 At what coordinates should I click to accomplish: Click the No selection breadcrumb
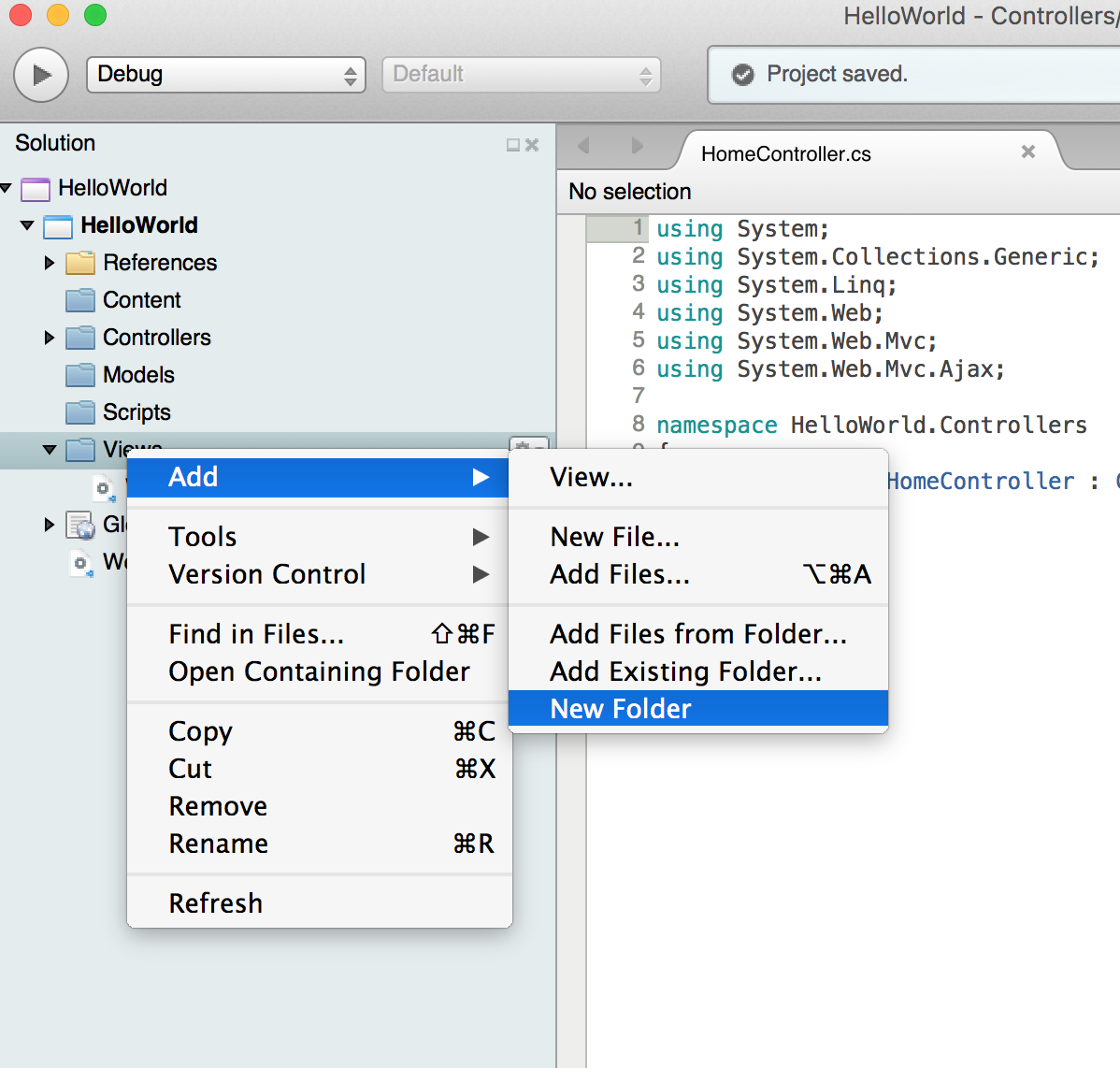(x=630, y=192)
